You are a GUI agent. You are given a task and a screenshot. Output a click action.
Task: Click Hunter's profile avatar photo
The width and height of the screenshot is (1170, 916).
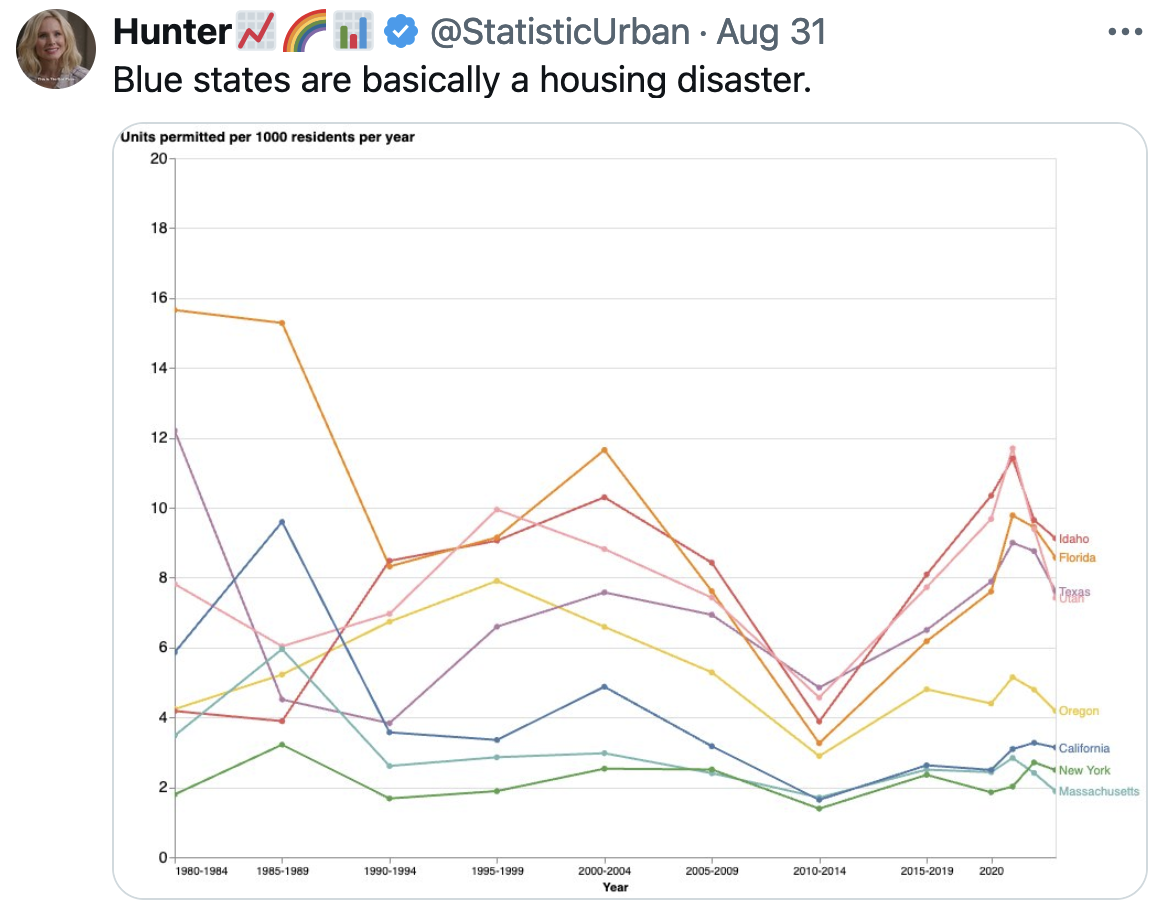56,49
